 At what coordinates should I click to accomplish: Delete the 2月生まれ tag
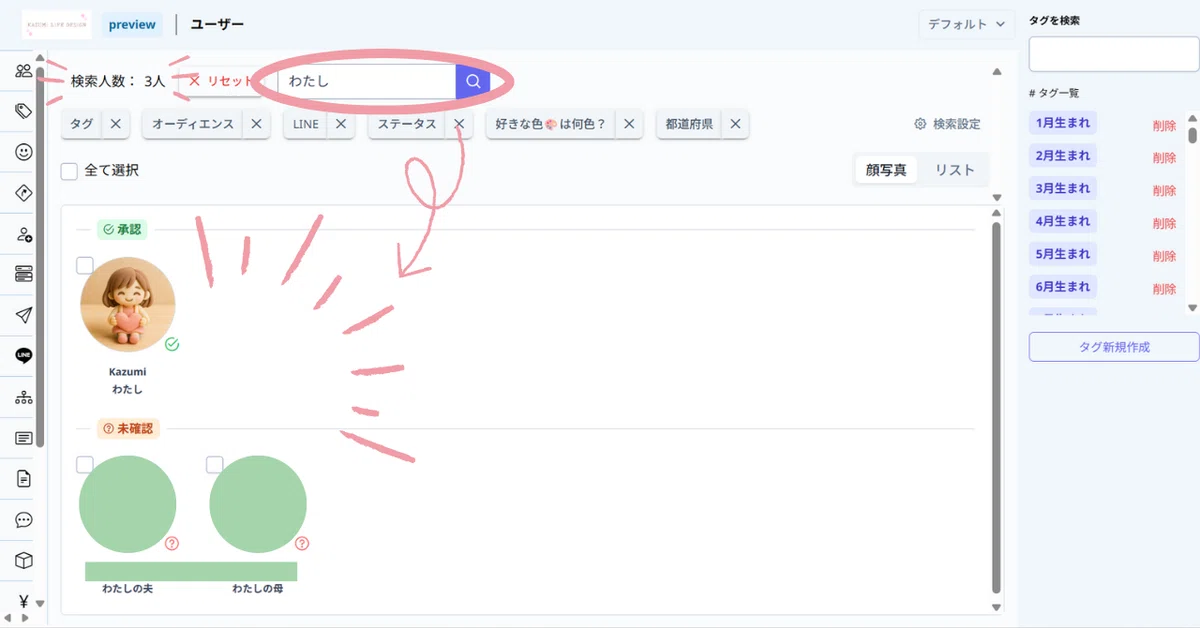point(1164,157)
